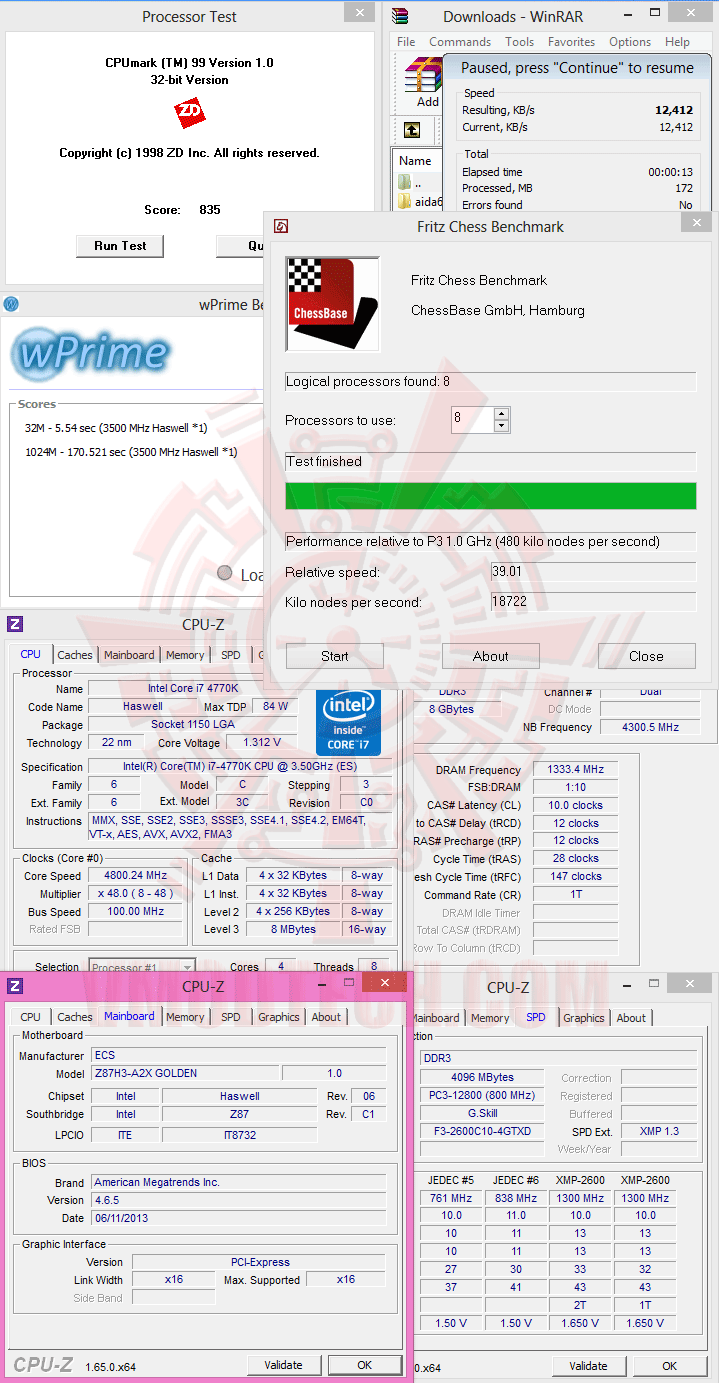Close the Fritz Chess Benchmark window
The width and height of the screenshot is (719, 1383).
pos(696,222)
